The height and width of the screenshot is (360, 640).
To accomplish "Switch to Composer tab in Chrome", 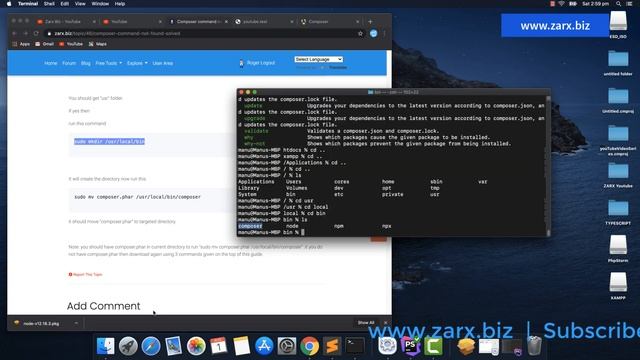I will point(329,22).
